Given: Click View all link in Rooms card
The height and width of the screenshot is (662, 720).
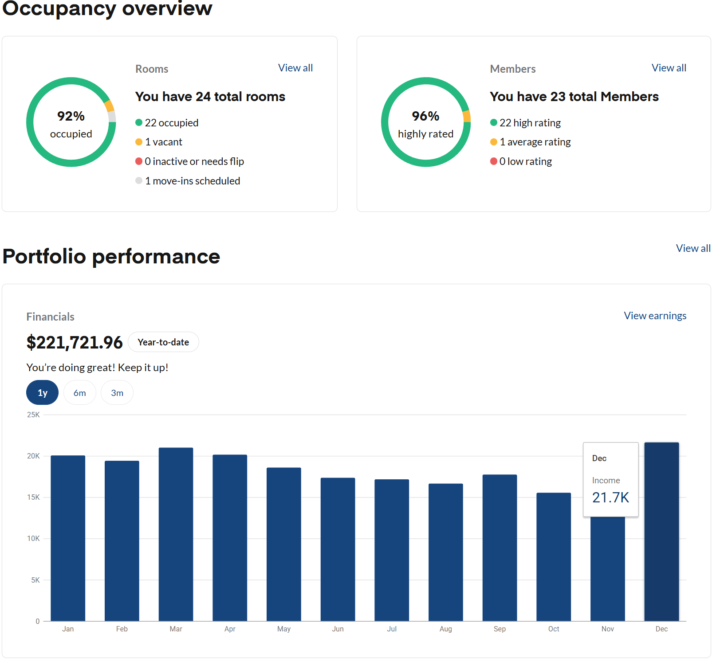Looking at the screenshot, I should [x=295, y=68].
